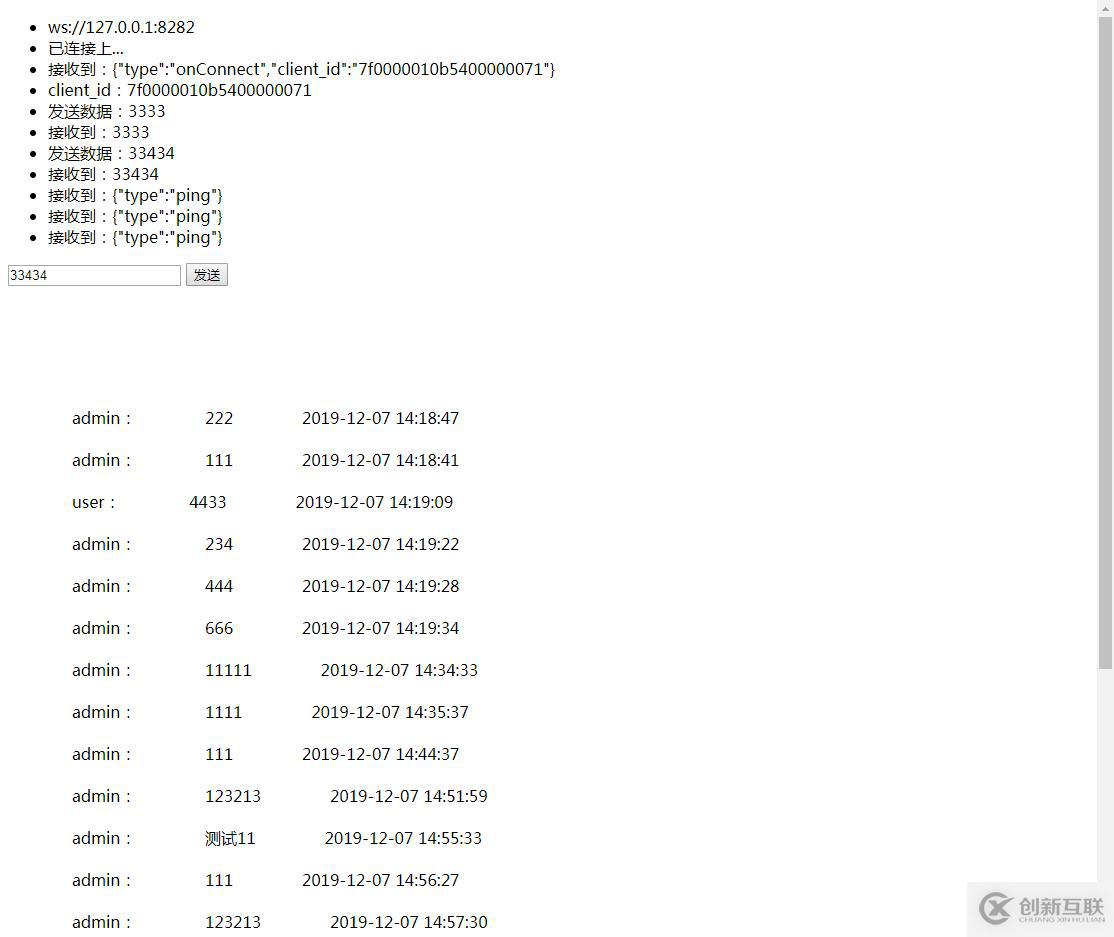Screen dimensions: 1114x937
Task: Click timestamp 2019-12-07 14:19:22
Action: coord(381,544)
